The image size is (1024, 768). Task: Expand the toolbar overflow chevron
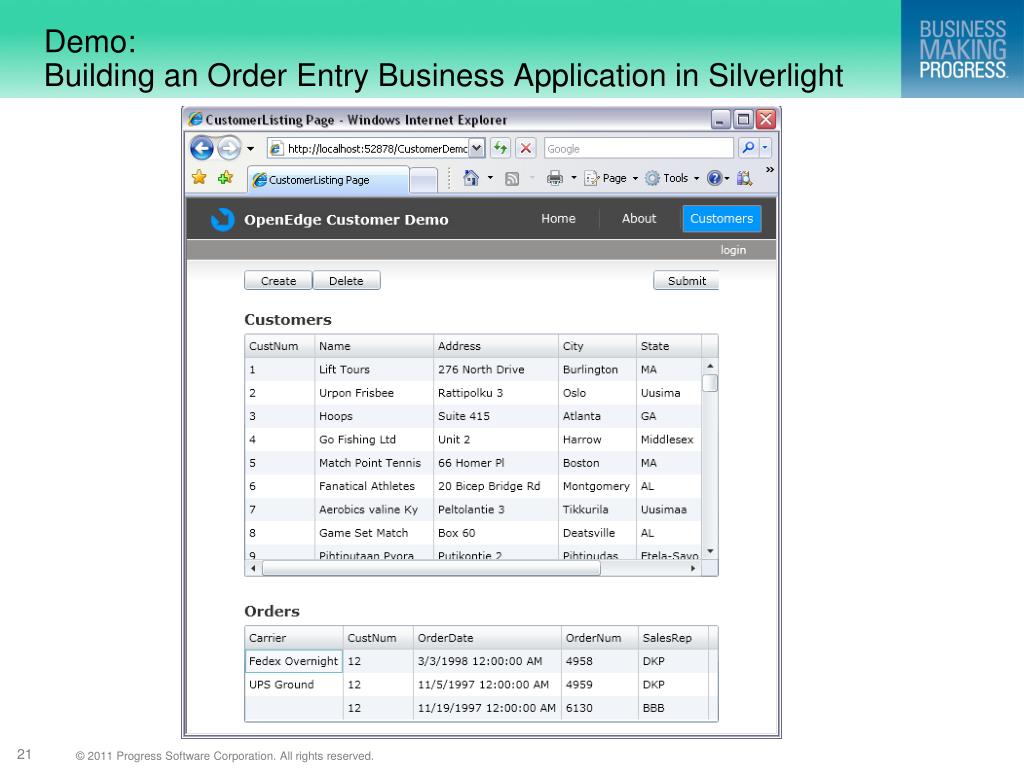tap(770, 170)
